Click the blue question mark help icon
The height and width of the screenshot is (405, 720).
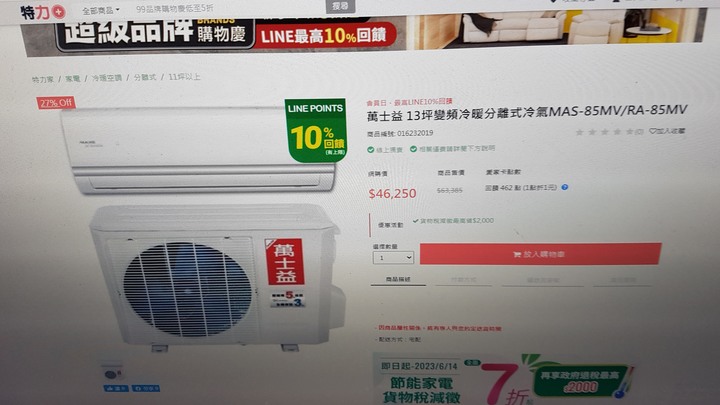(x=565, y=187)
